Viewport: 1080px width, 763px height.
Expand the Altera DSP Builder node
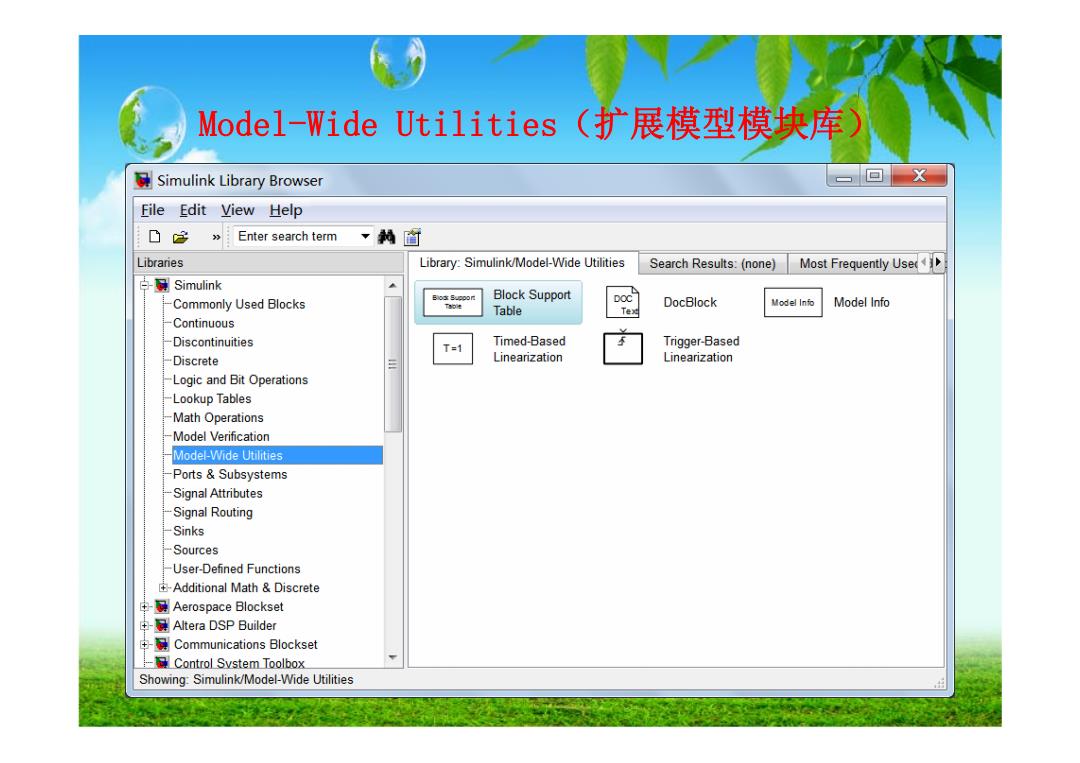coord(145,625)
